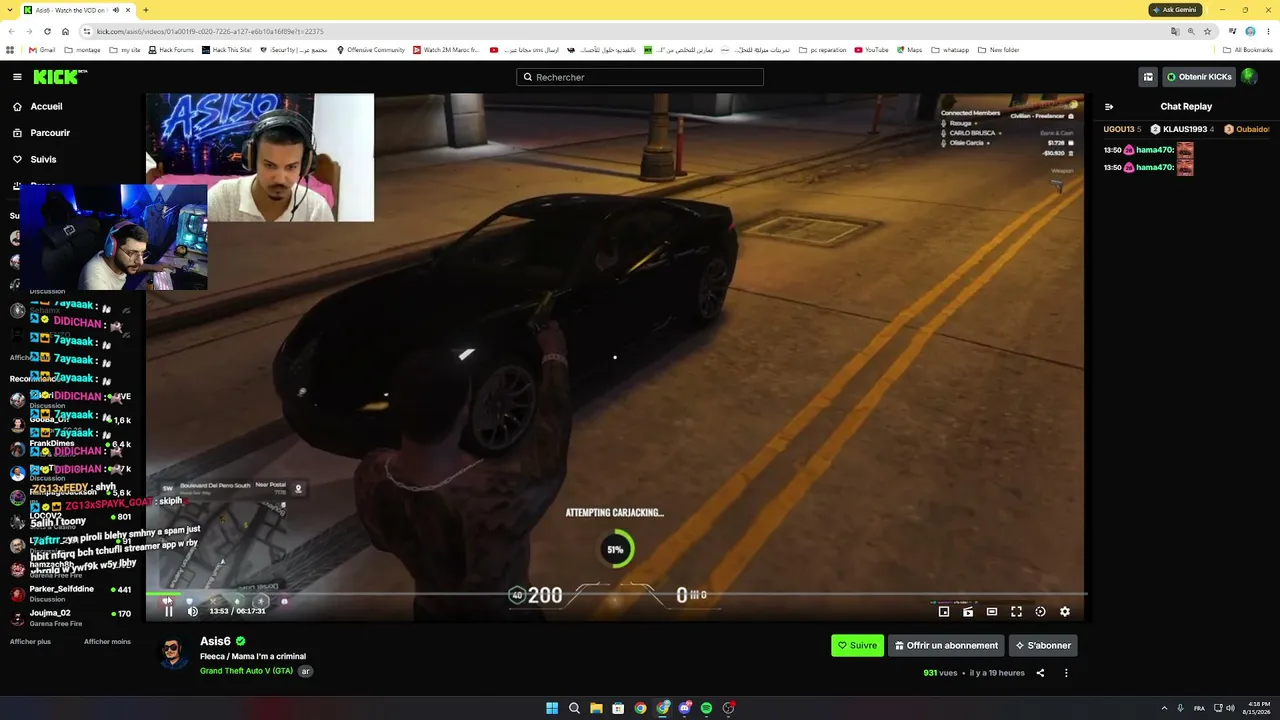Select the Asis6 Watch the VOD tab

(78, 10)
